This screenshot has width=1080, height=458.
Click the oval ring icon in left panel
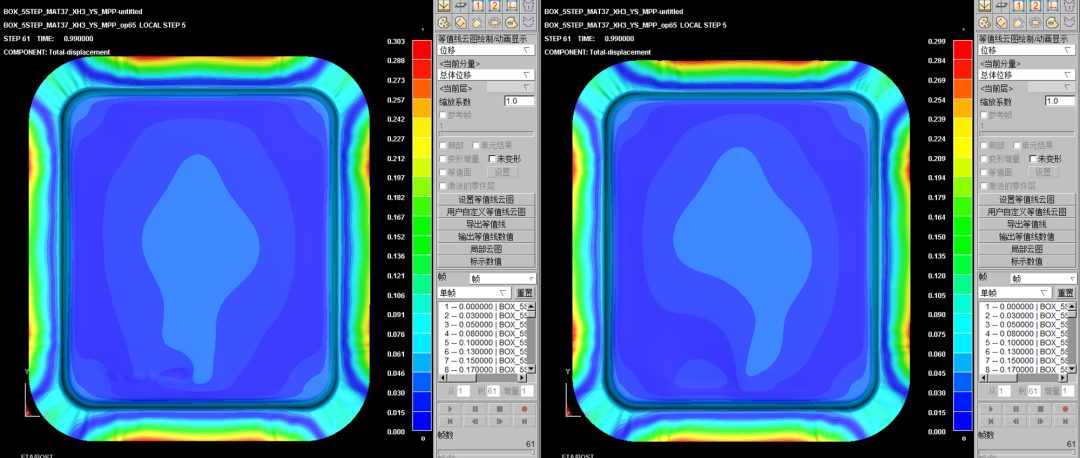coord(495,22)
